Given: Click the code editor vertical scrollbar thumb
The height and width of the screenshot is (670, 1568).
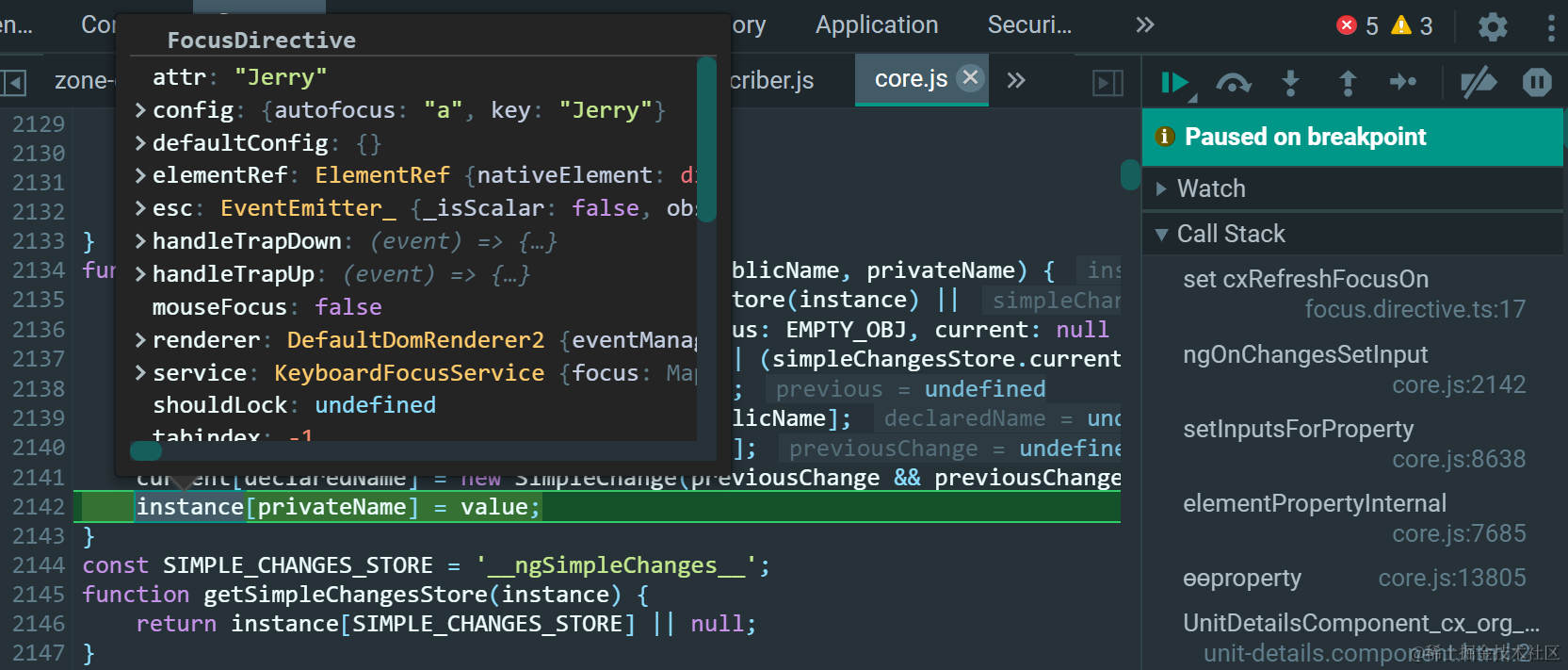Looking at the screenshot, I should click(x=1130, y=175).
